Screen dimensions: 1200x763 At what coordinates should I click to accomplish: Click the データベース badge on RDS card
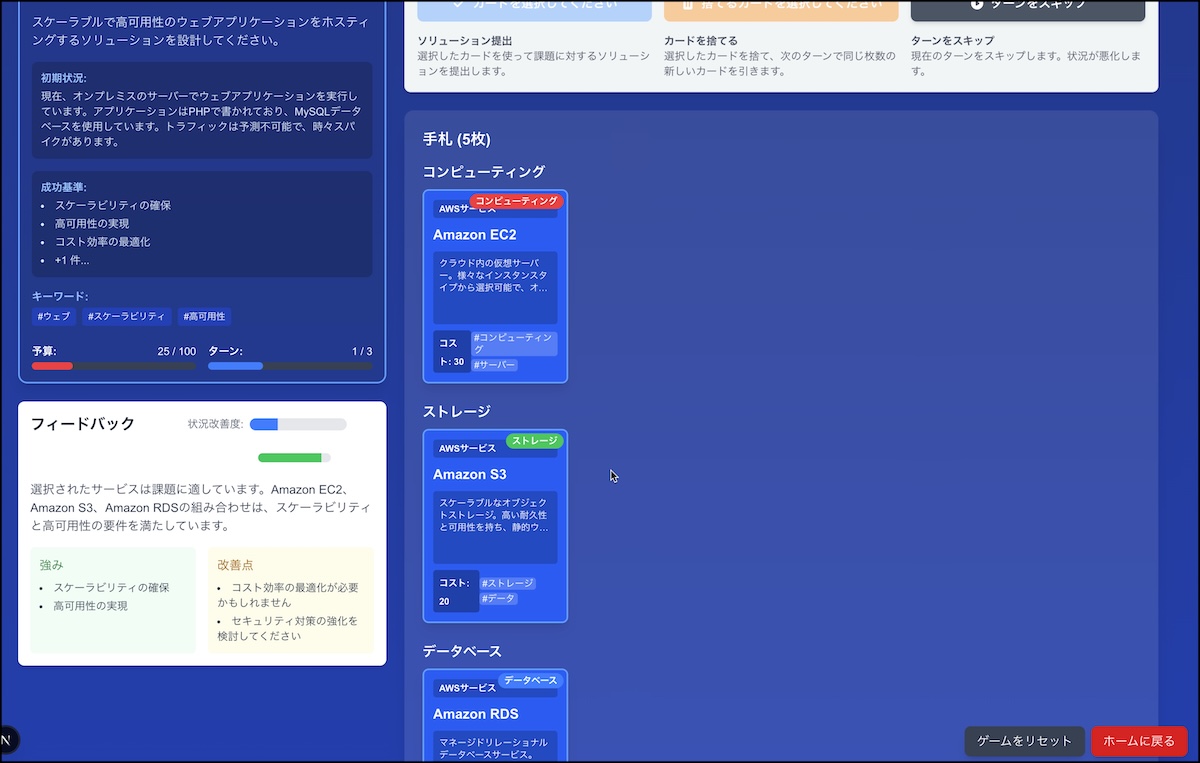click(x=531, y=680)
